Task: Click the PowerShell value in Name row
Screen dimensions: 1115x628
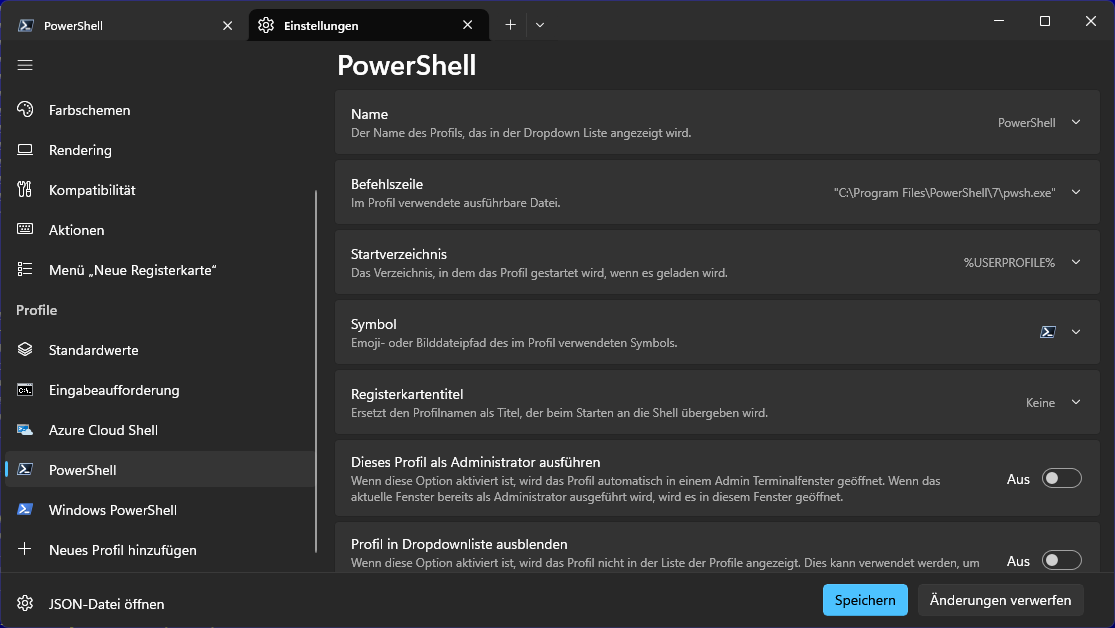Action: click(1026, 122)
